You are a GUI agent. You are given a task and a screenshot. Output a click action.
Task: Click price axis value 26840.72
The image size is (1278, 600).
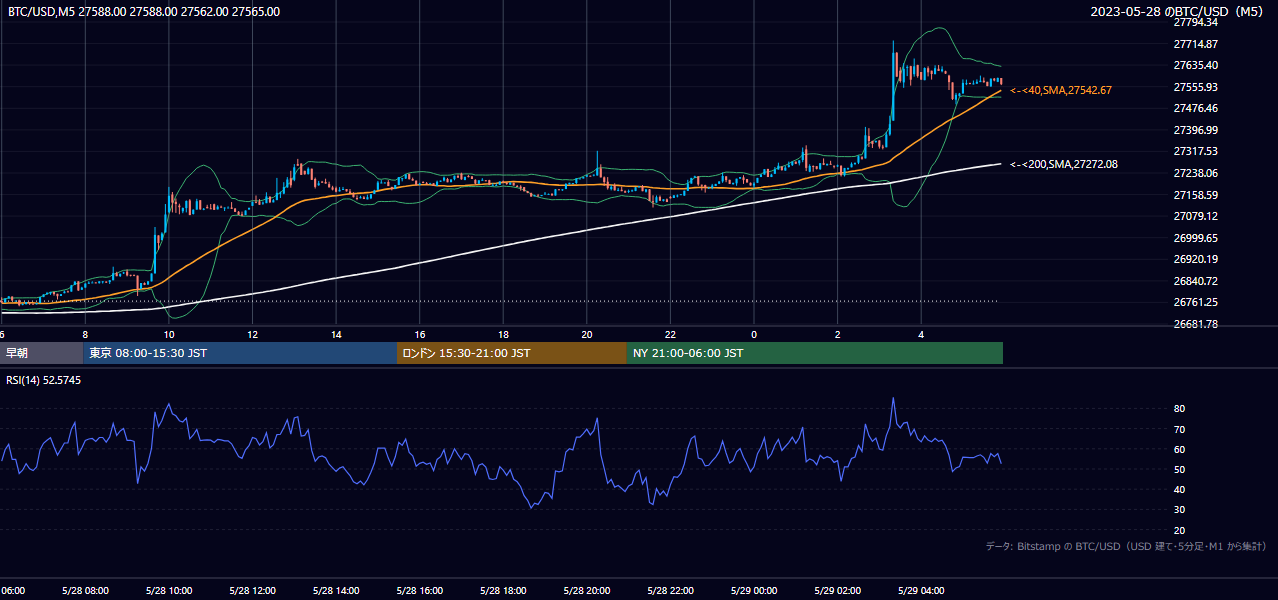coord(1195,281)
